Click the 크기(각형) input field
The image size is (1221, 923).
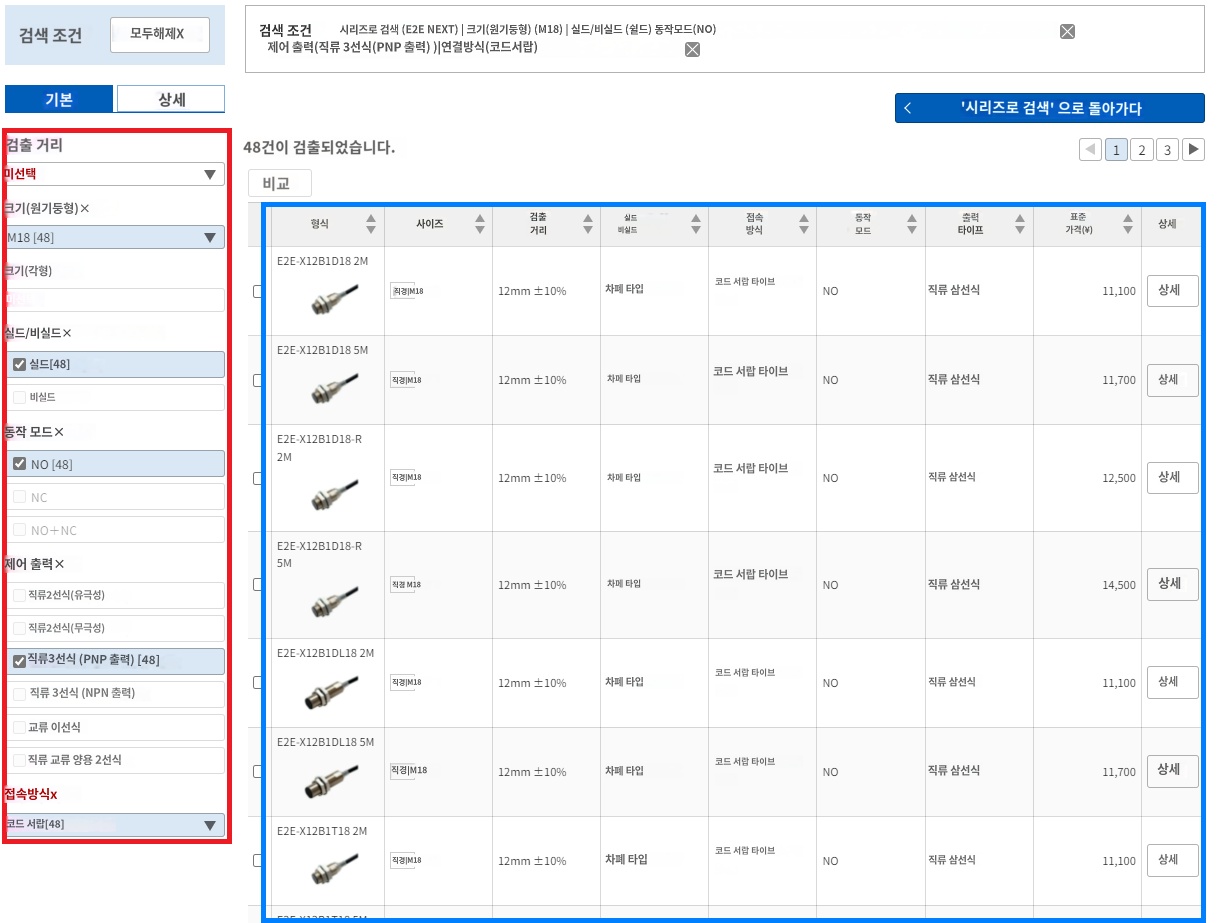(x=114, y=300)
